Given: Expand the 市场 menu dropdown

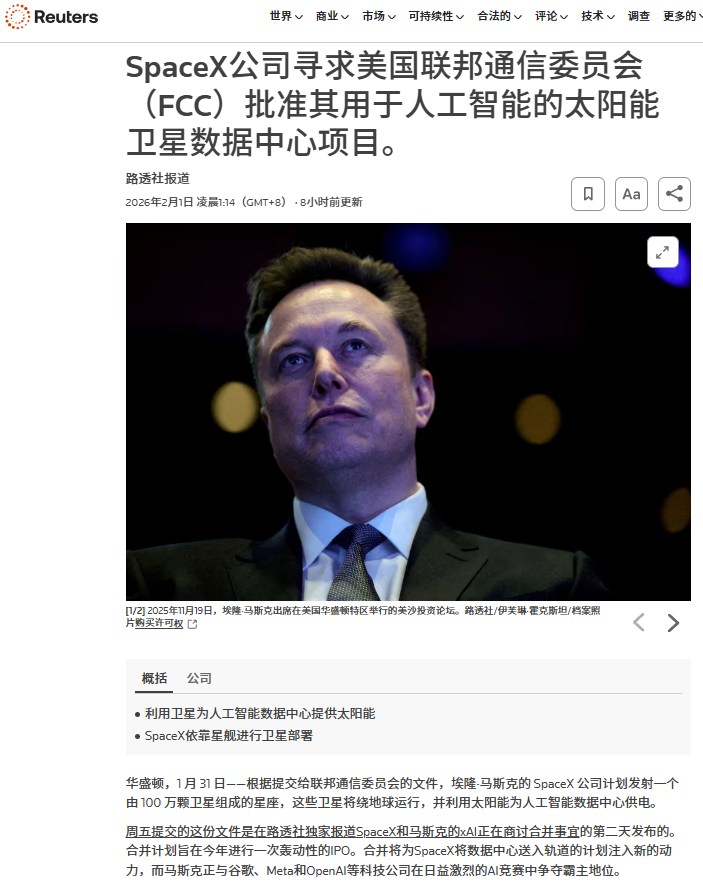Looking at the screenshot, I should [x=379, y=16].
